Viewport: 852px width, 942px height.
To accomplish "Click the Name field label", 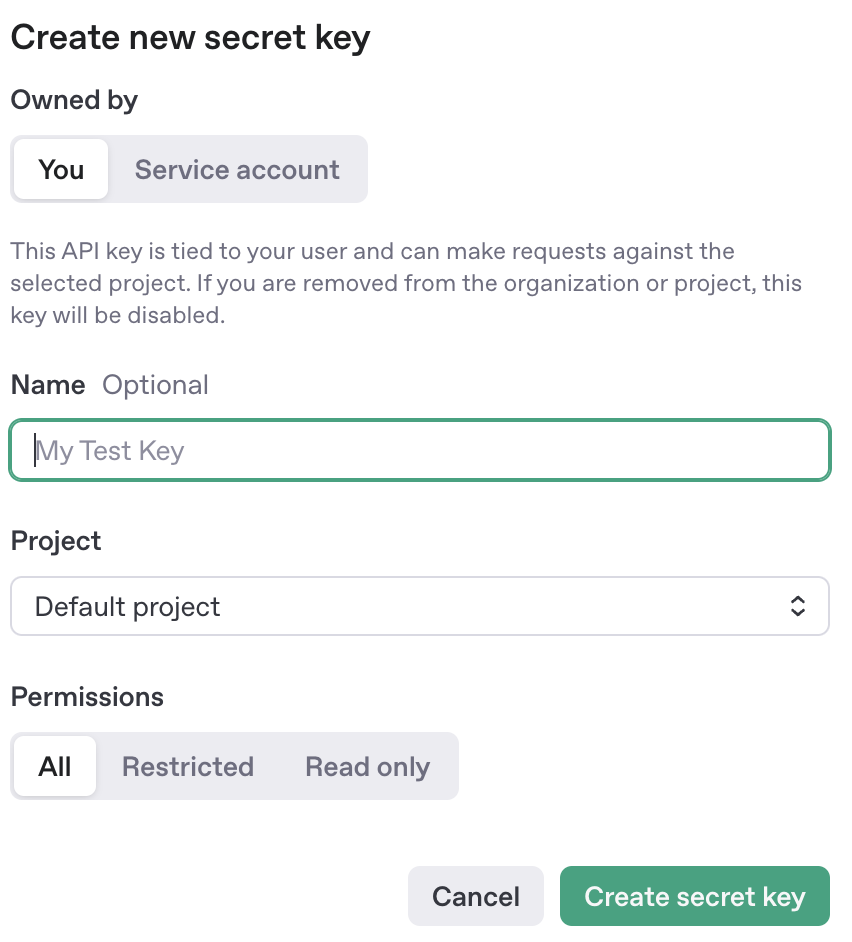I will 48,385.
